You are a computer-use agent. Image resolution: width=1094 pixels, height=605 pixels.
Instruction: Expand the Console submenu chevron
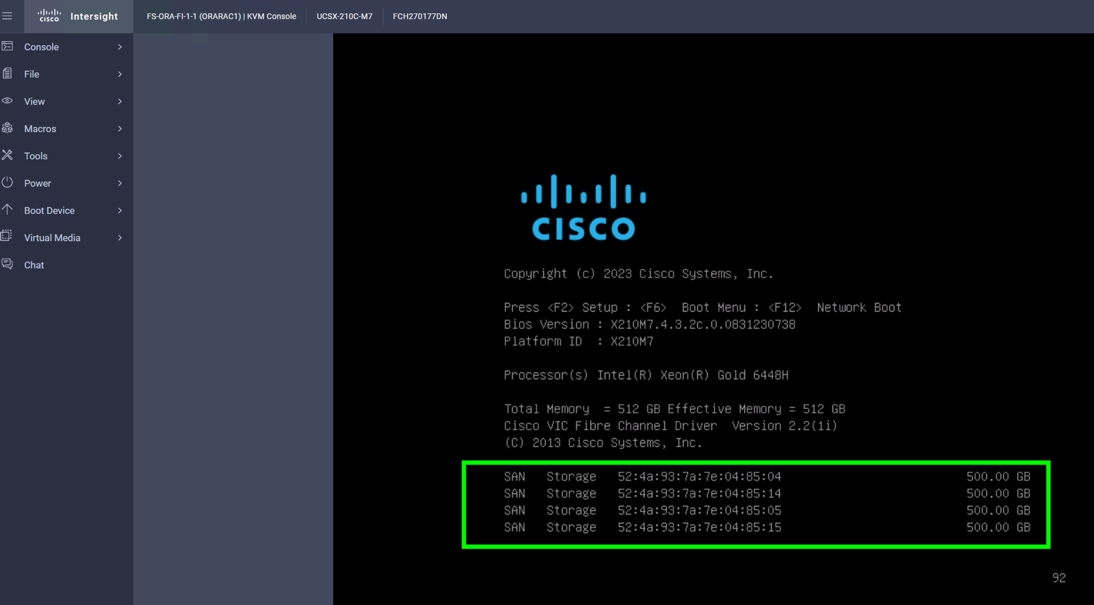point(120,47)
